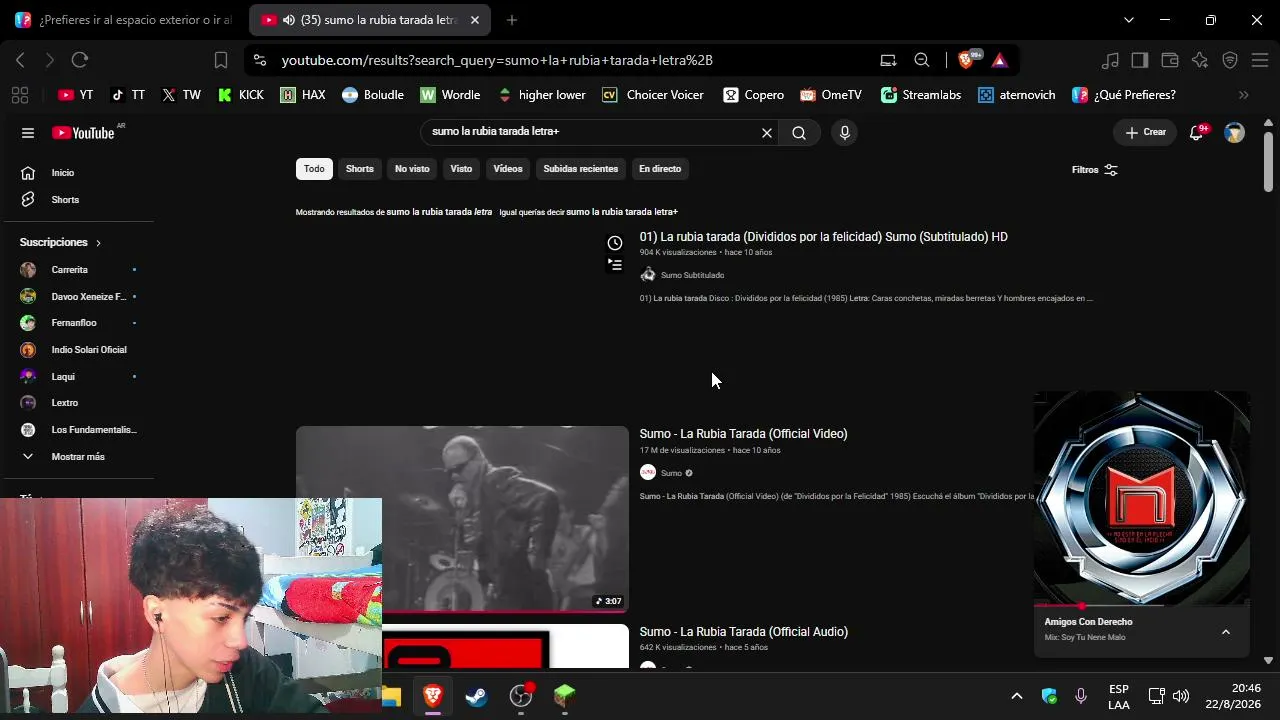Click the Crear button
This screenshot has width=1280, height=720.
pos(1146,132)
